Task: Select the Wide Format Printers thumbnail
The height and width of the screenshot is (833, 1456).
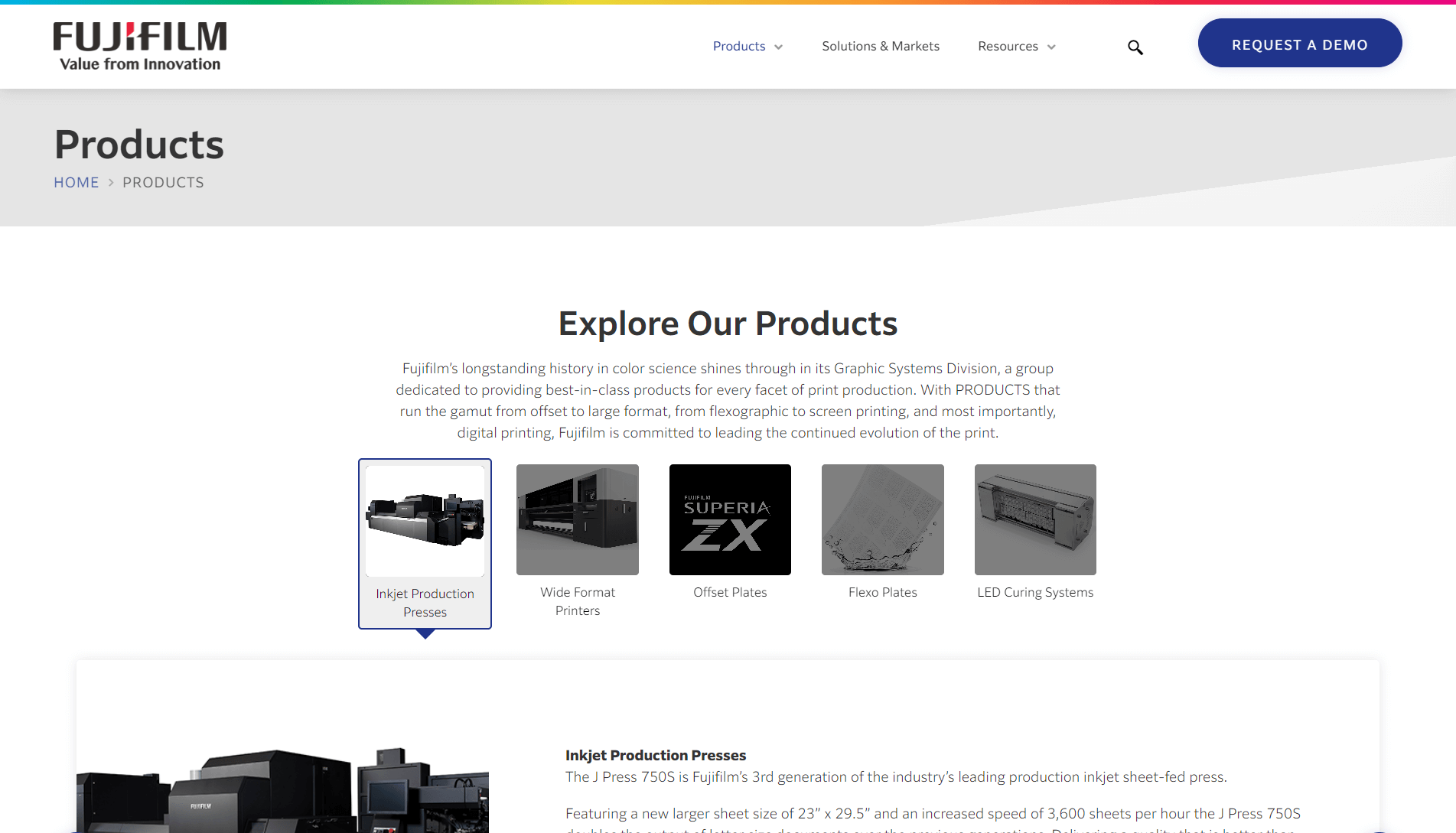Action: coord(578,519)
